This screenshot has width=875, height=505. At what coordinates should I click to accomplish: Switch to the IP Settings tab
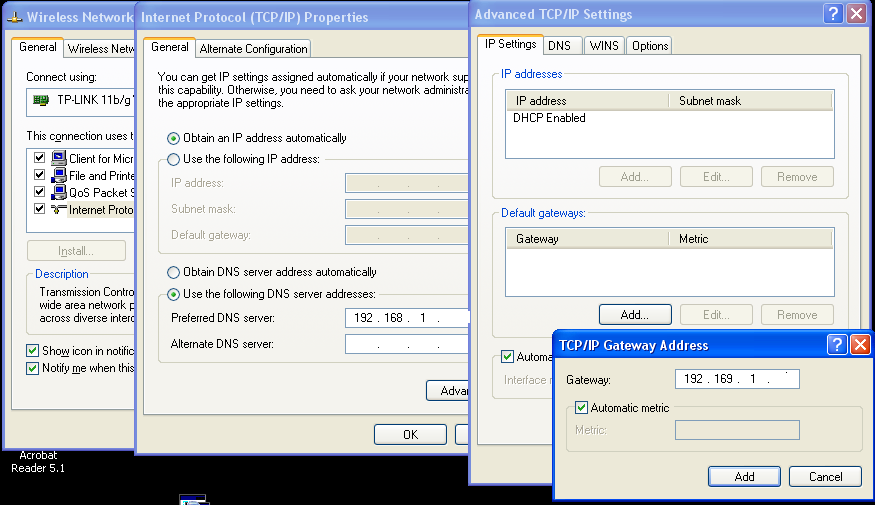point(510,44)
